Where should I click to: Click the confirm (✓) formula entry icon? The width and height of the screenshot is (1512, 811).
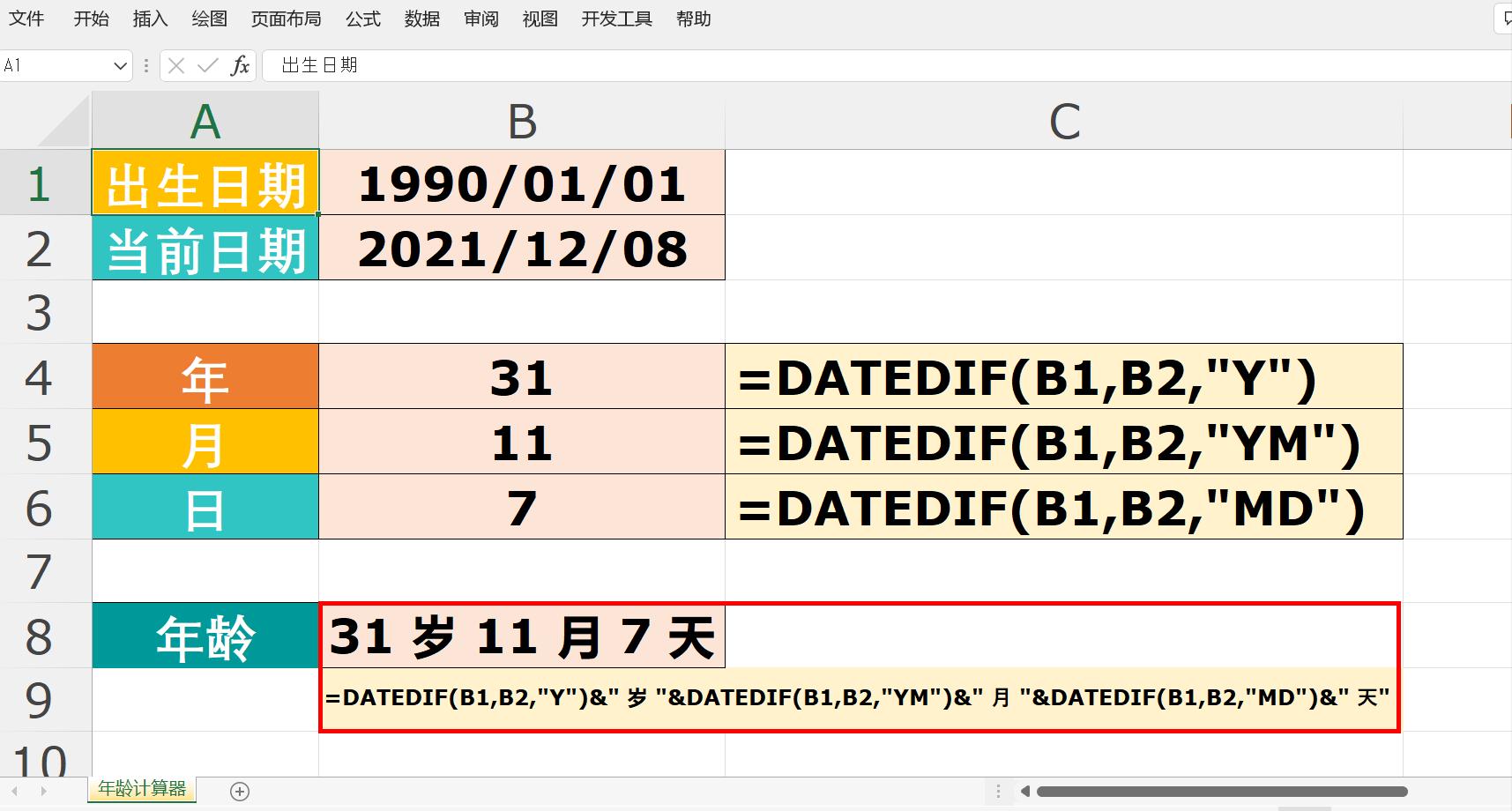(x=206, y=65)
